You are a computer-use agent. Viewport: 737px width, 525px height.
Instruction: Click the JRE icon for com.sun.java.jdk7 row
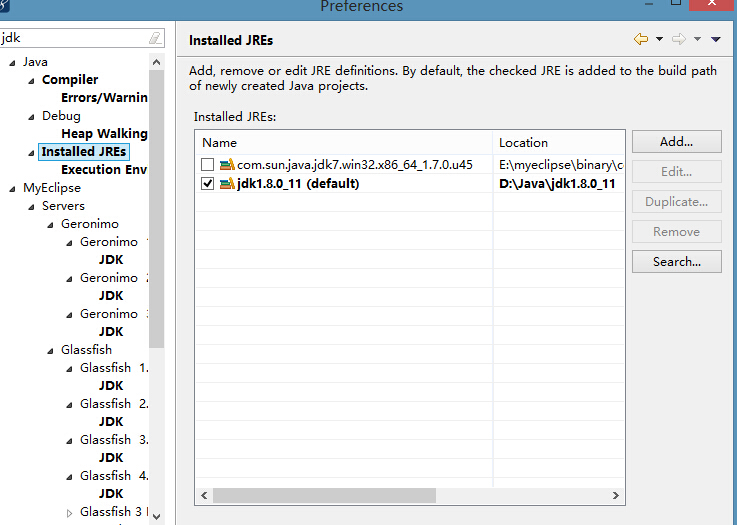coord(227,165)
